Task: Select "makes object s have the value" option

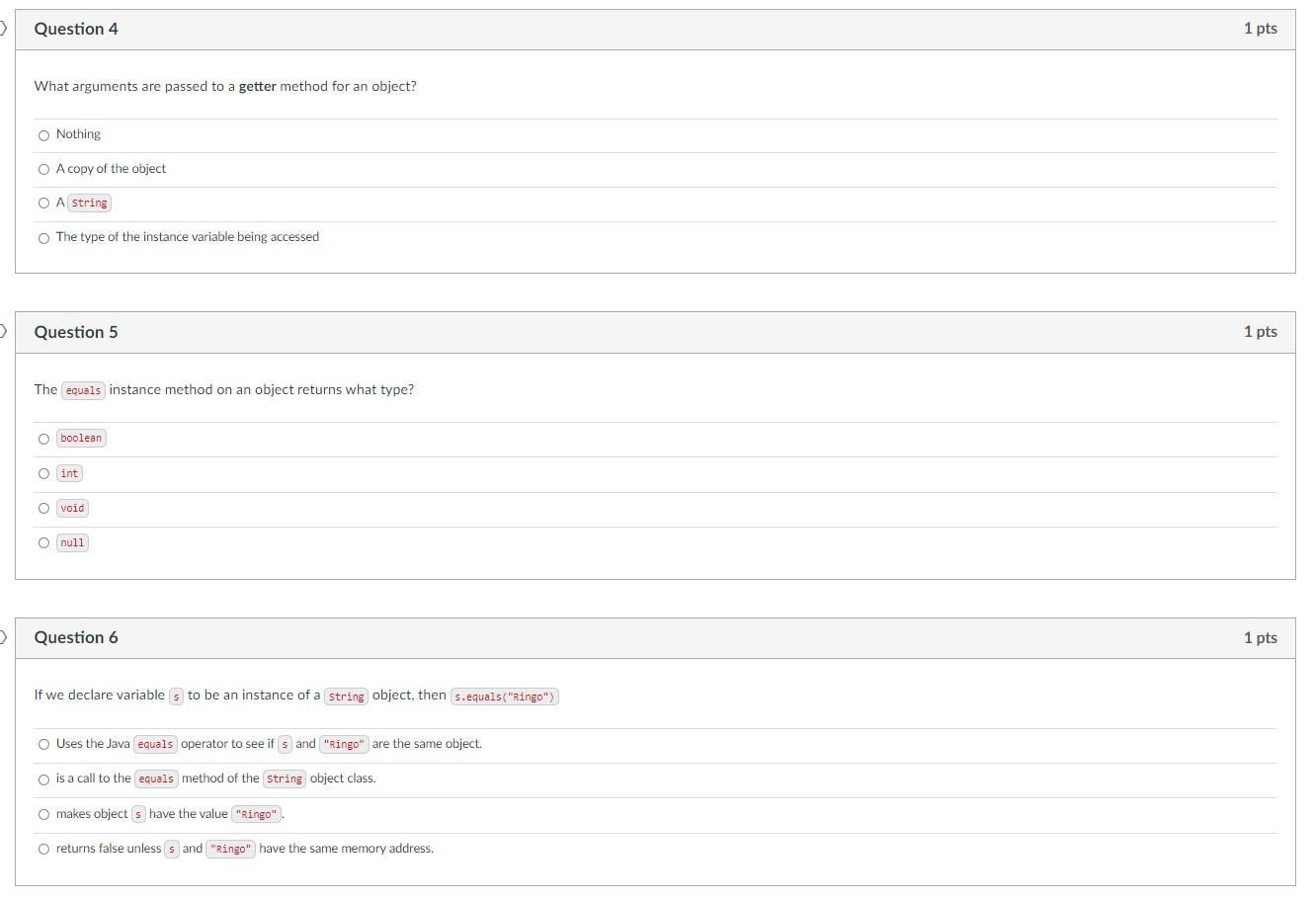Action: point(43,815)
